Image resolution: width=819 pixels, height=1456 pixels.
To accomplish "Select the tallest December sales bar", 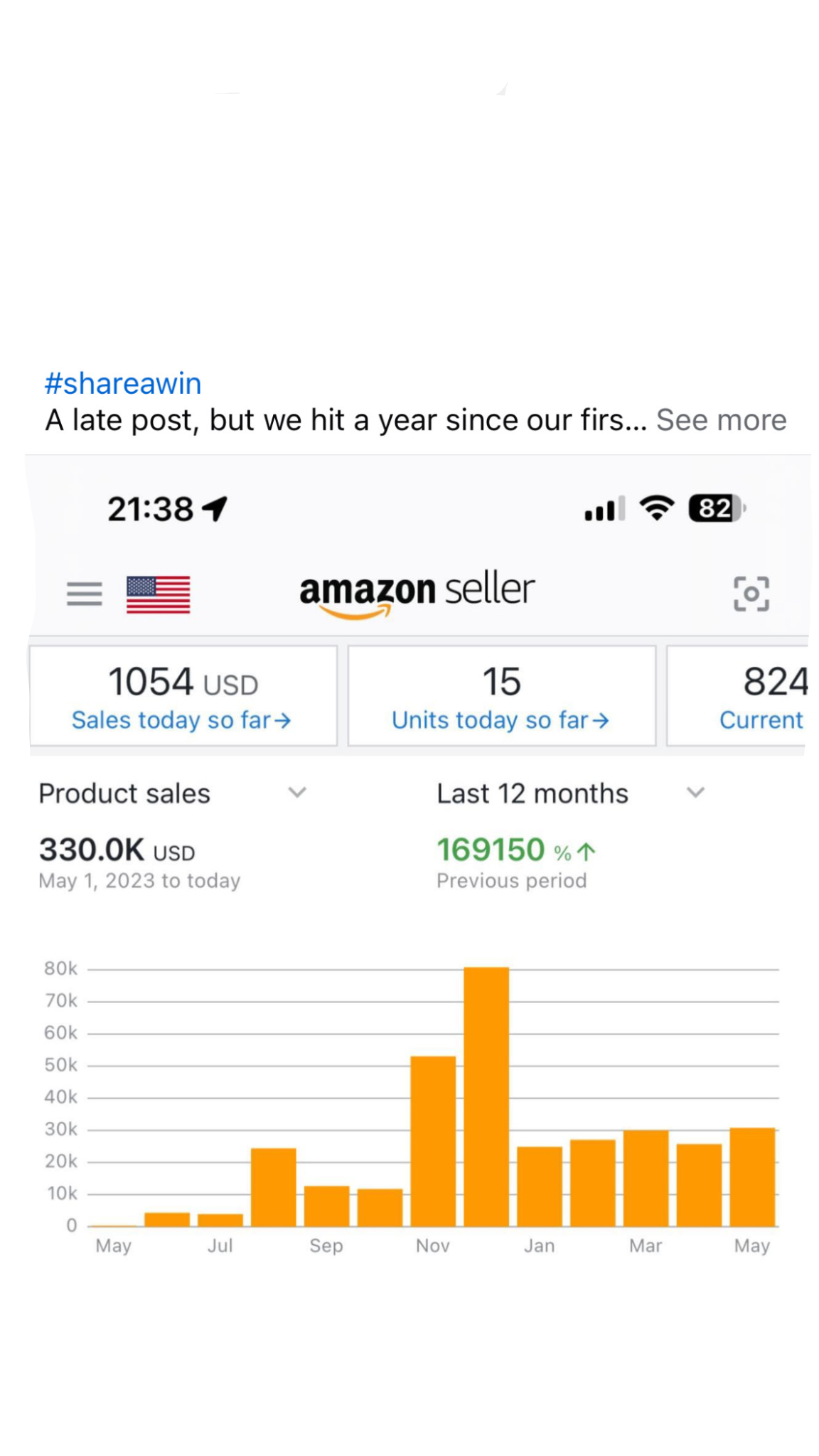I will point(486,1096).
